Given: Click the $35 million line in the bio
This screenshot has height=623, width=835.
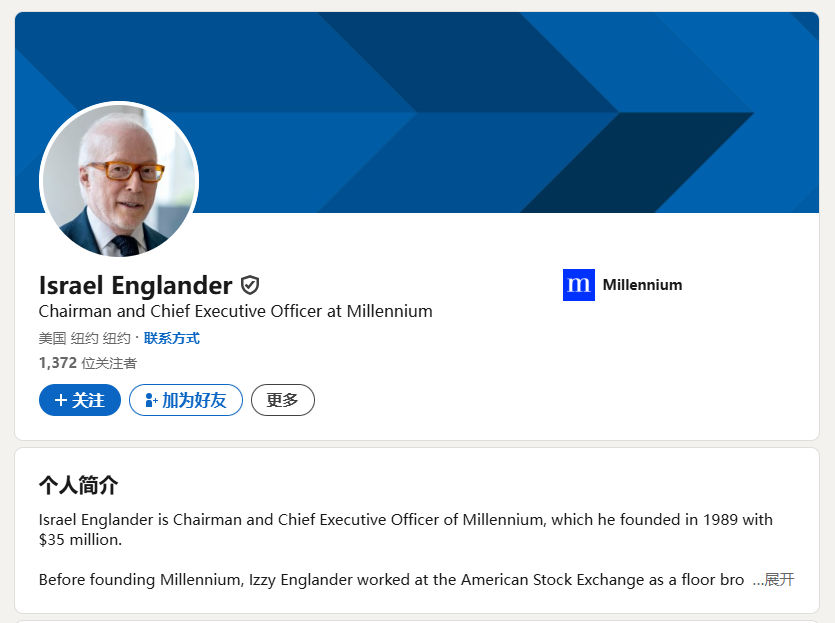Looking at the screenshot, I should click(80, 540).
